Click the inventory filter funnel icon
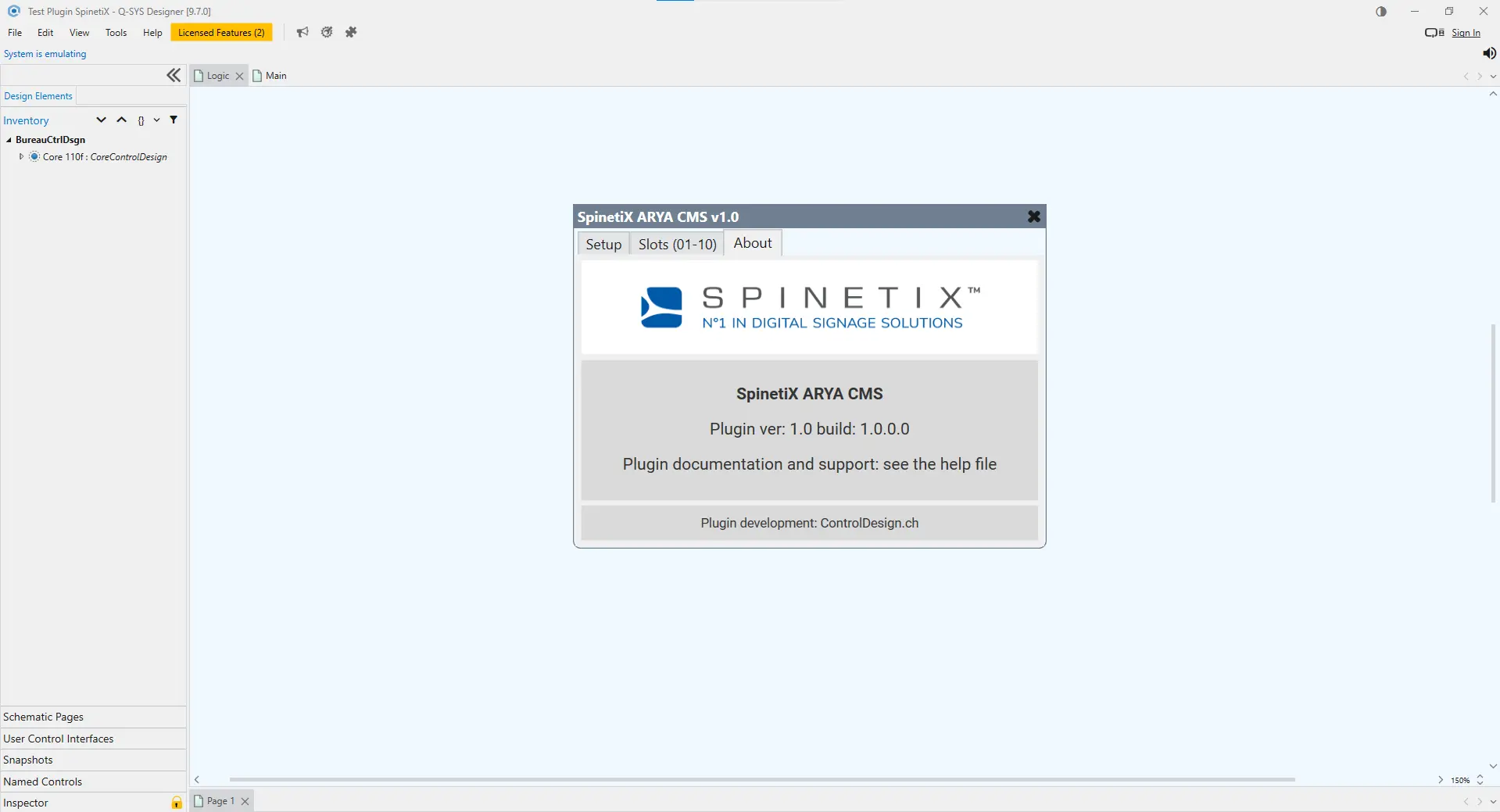1500x812 pixels. pyautogui.click(x=174, y=120)
